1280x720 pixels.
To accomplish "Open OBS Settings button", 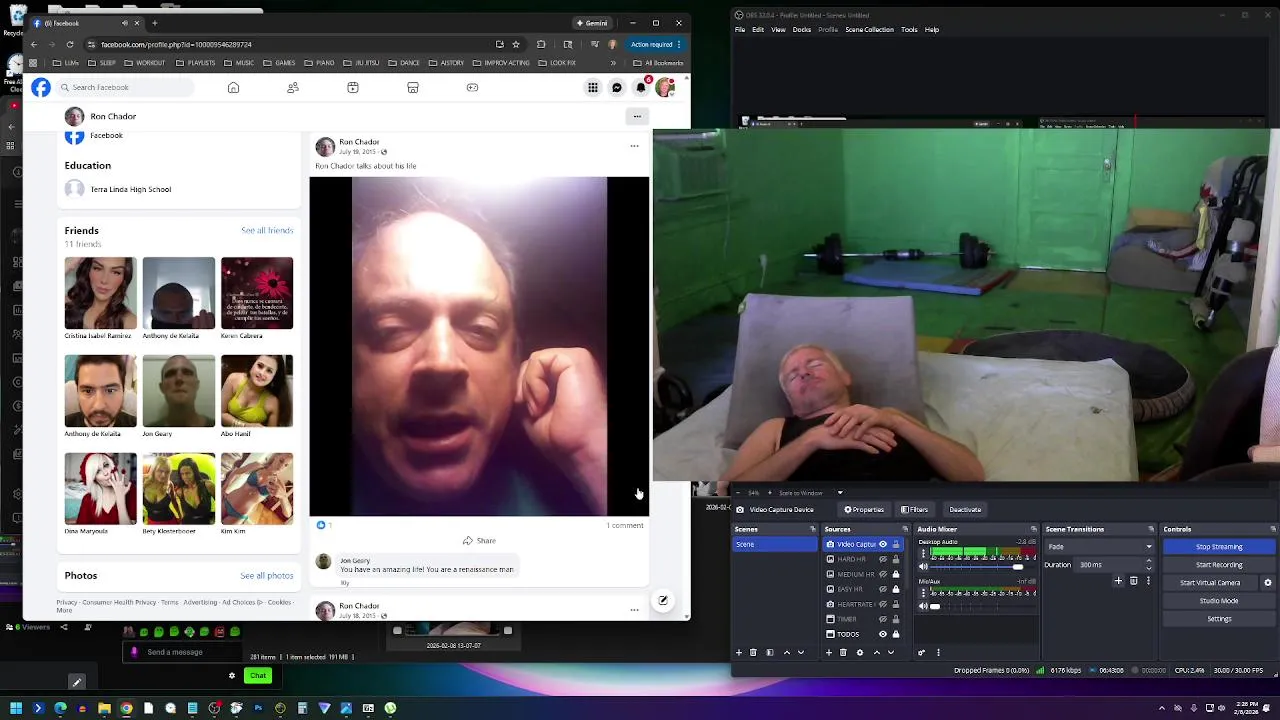I will pyautogui.click(x=1219, y=619).
